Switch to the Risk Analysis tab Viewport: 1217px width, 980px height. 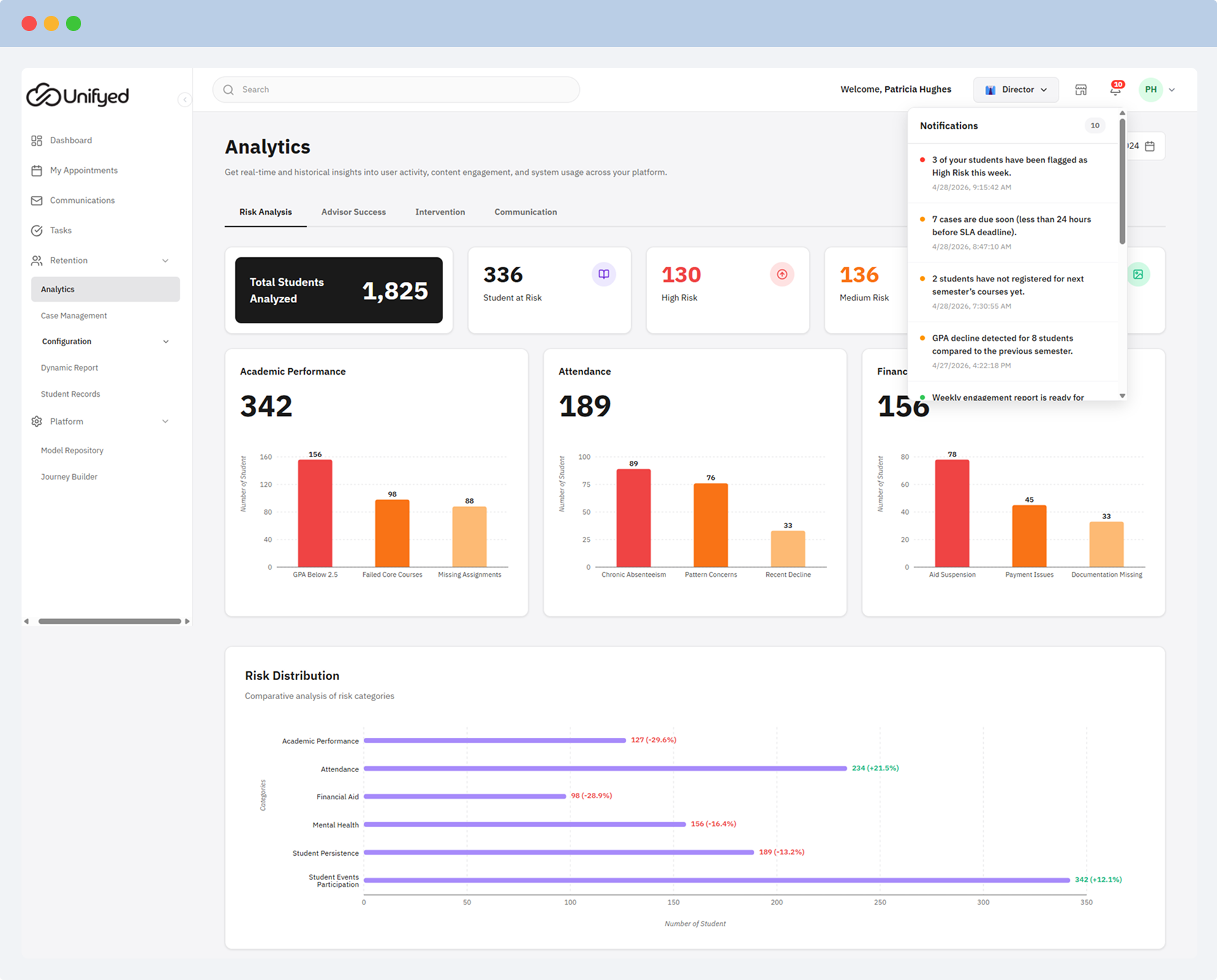pyautogui.click(x=266, y=212)
